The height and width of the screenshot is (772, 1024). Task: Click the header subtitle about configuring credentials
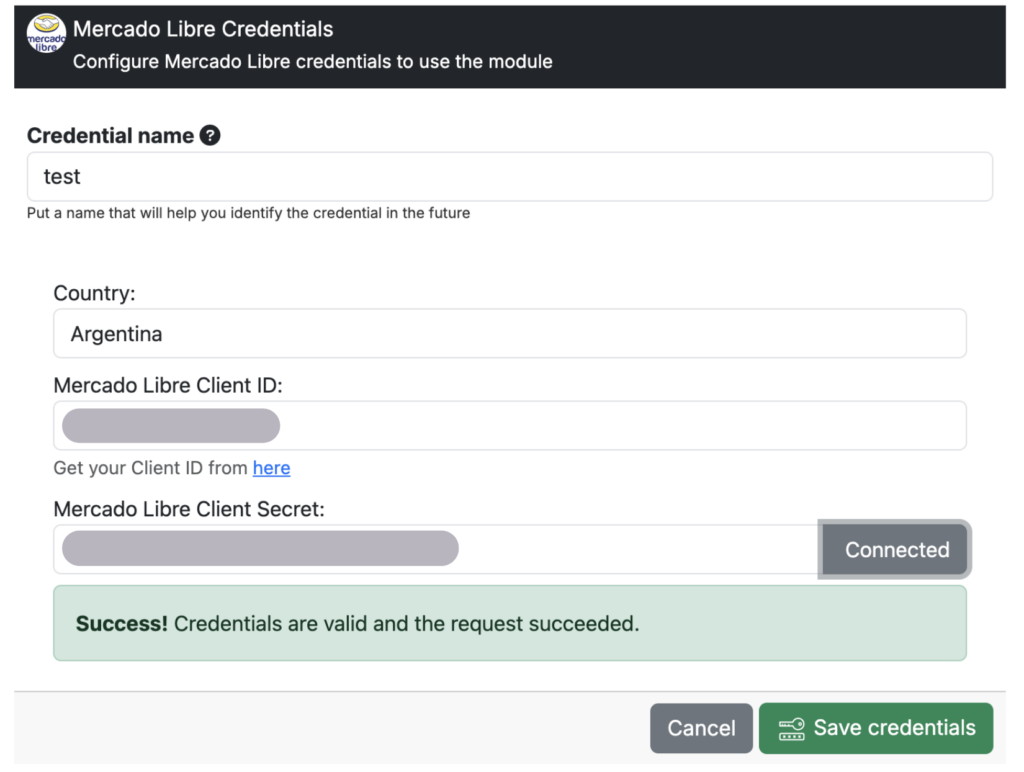(312, 62)
